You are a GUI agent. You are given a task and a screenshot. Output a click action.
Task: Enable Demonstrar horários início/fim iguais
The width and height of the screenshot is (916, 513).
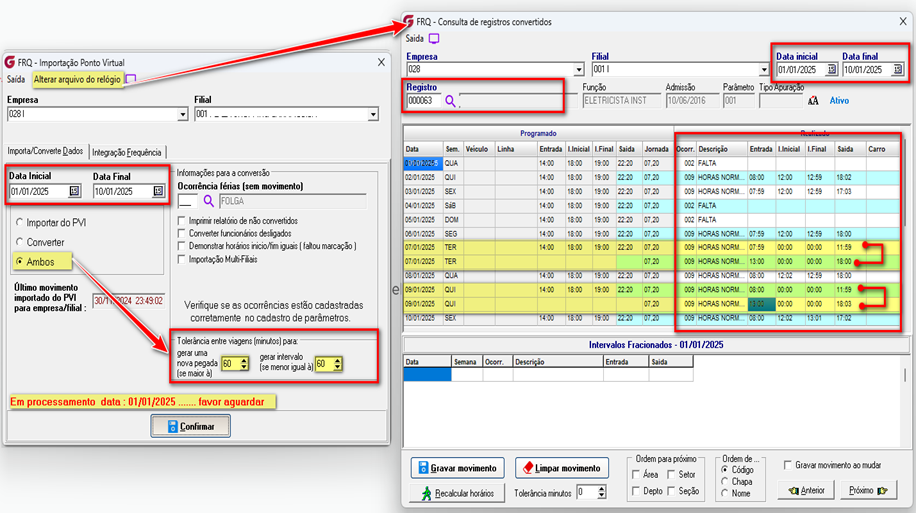coord(182,247)
